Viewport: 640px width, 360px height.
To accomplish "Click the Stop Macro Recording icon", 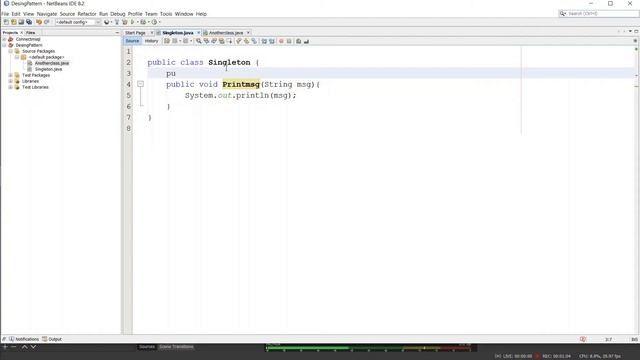I will pos(289,41).
